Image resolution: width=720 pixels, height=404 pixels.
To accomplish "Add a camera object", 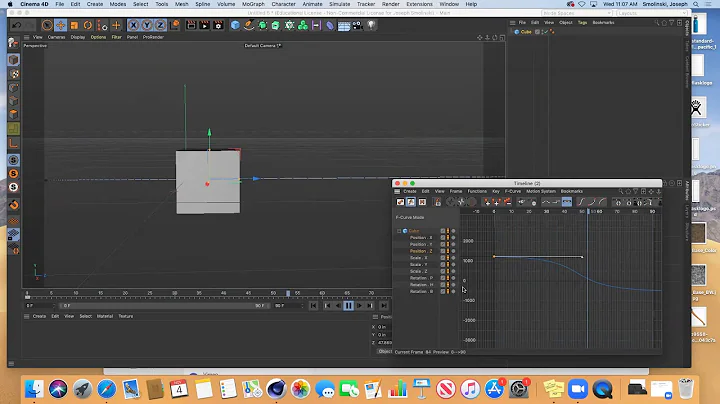I will coord(357,25).
